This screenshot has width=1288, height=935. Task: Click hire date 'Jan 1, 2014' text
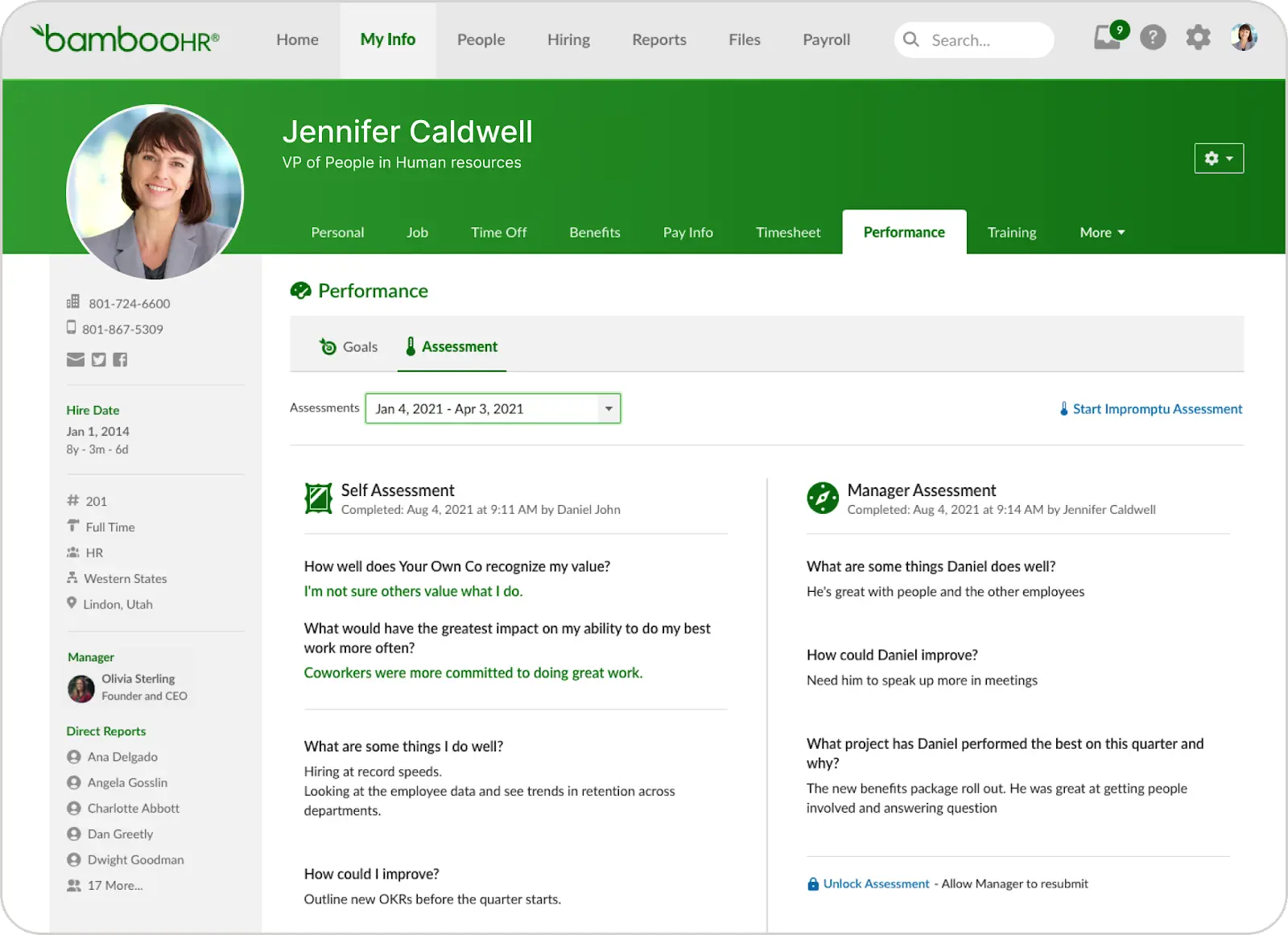(97, 432)
